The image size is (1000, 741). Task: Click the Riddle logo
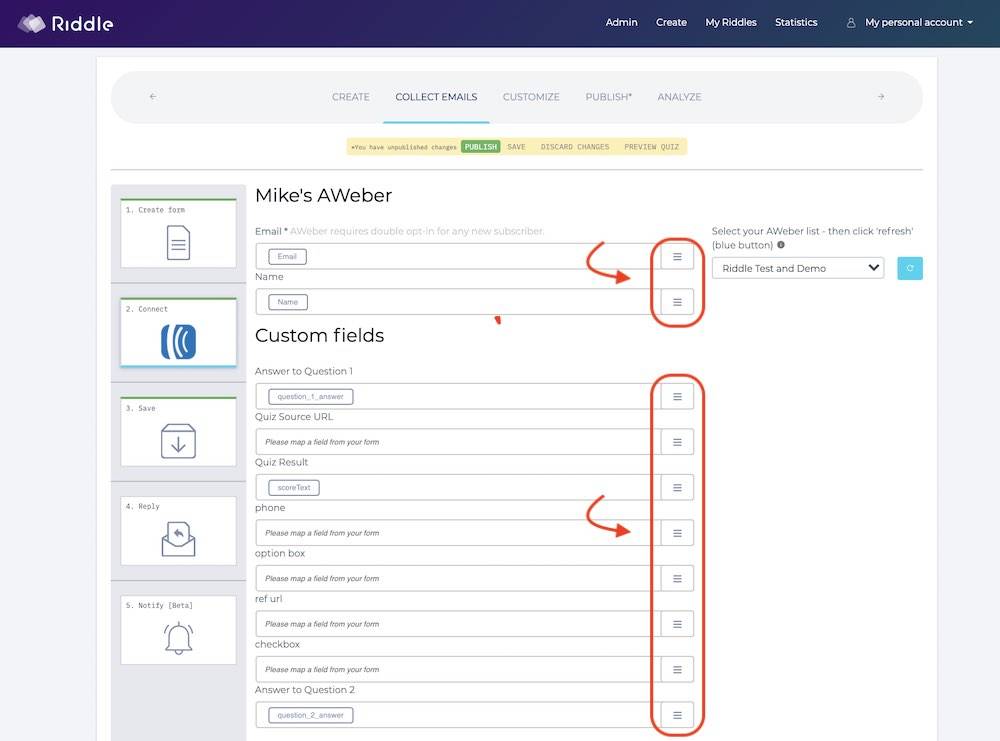[x=66, y=24]
